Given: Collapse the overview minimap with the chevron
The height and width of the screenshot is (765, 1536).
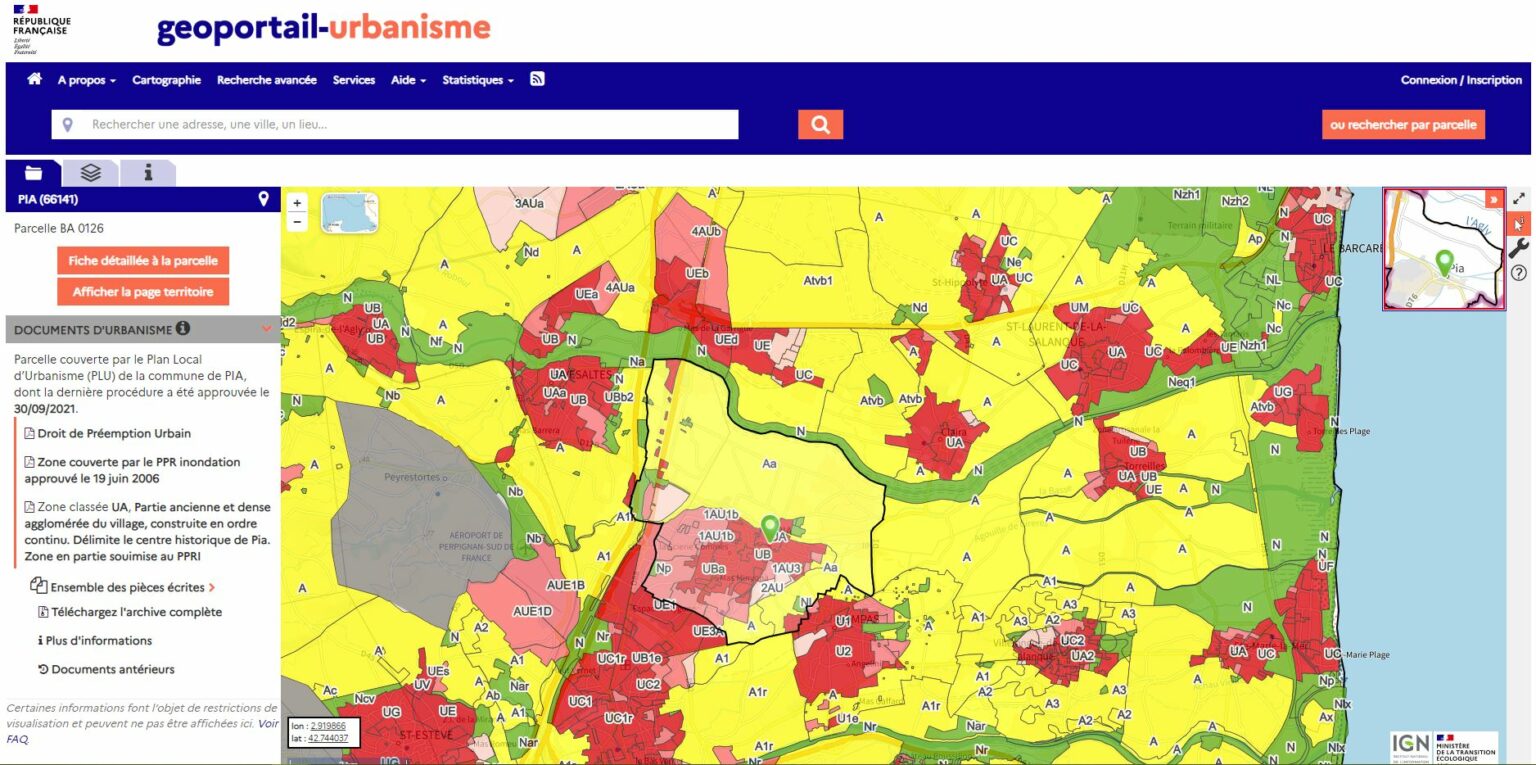Looking at the screenshot, I should tap(1494, 199).
